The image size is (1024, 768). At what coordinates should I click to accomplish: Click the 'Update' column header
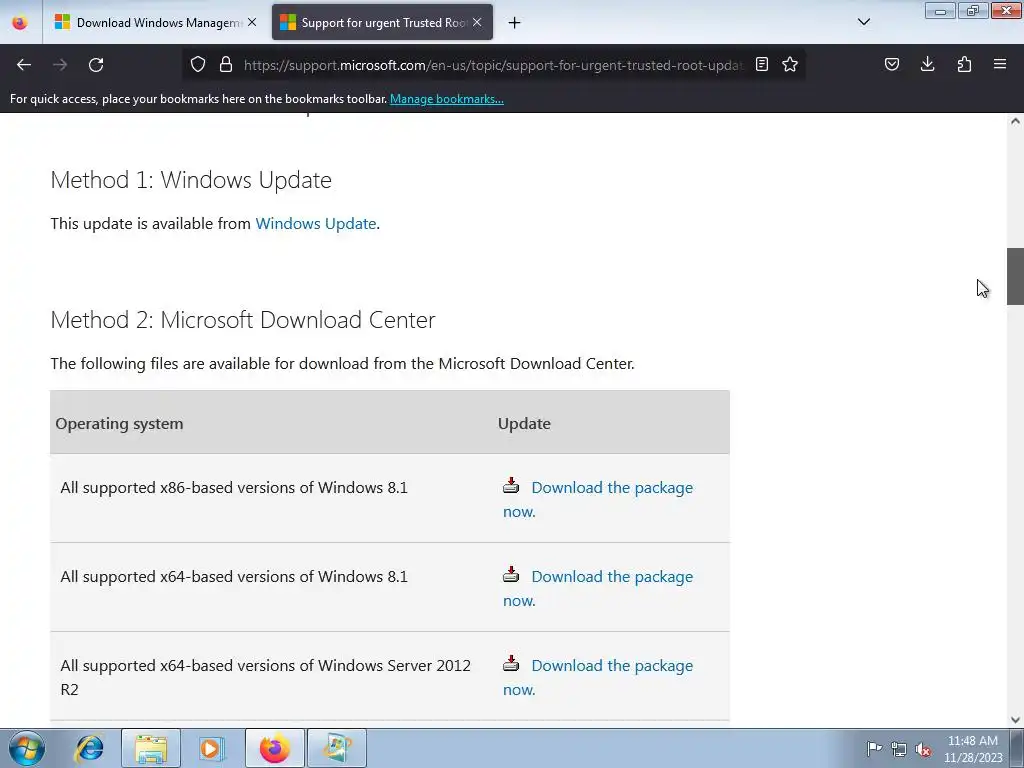[524, 423]
